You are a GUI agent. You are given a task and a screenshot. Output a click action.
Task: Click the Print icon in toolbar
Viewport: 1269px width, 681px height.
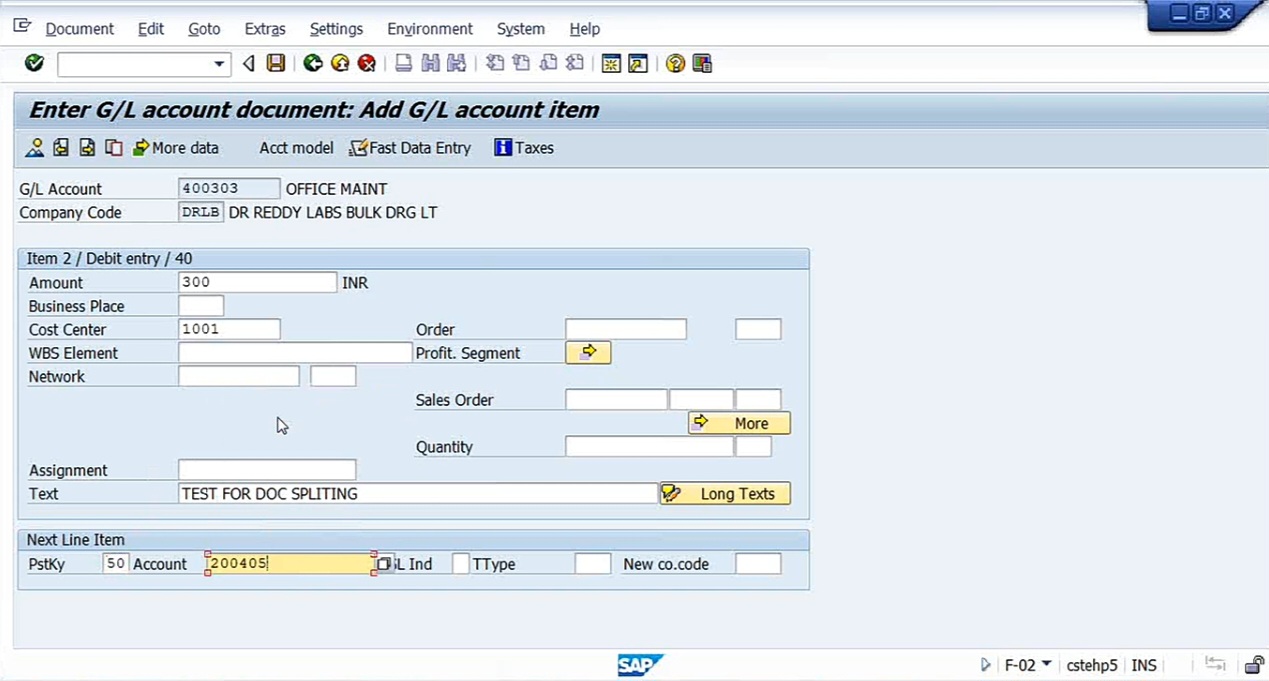point(403,64)
